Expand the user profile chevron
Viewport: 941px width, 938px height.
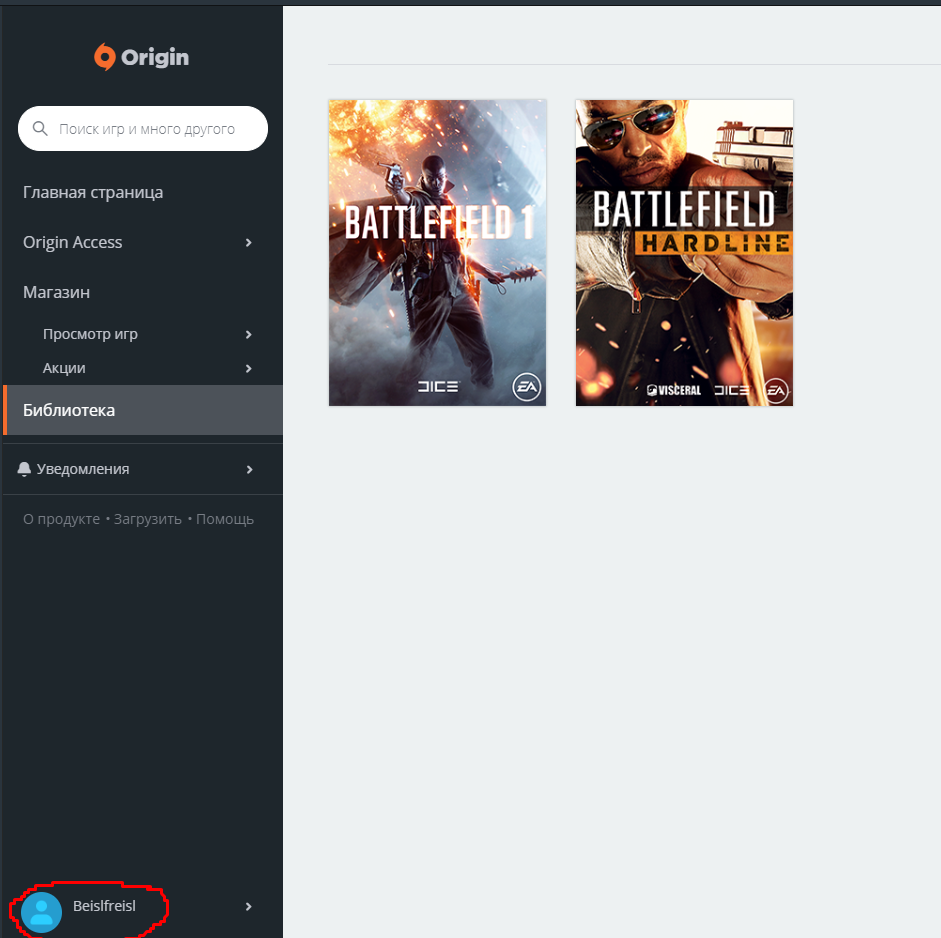click(248, 906)
